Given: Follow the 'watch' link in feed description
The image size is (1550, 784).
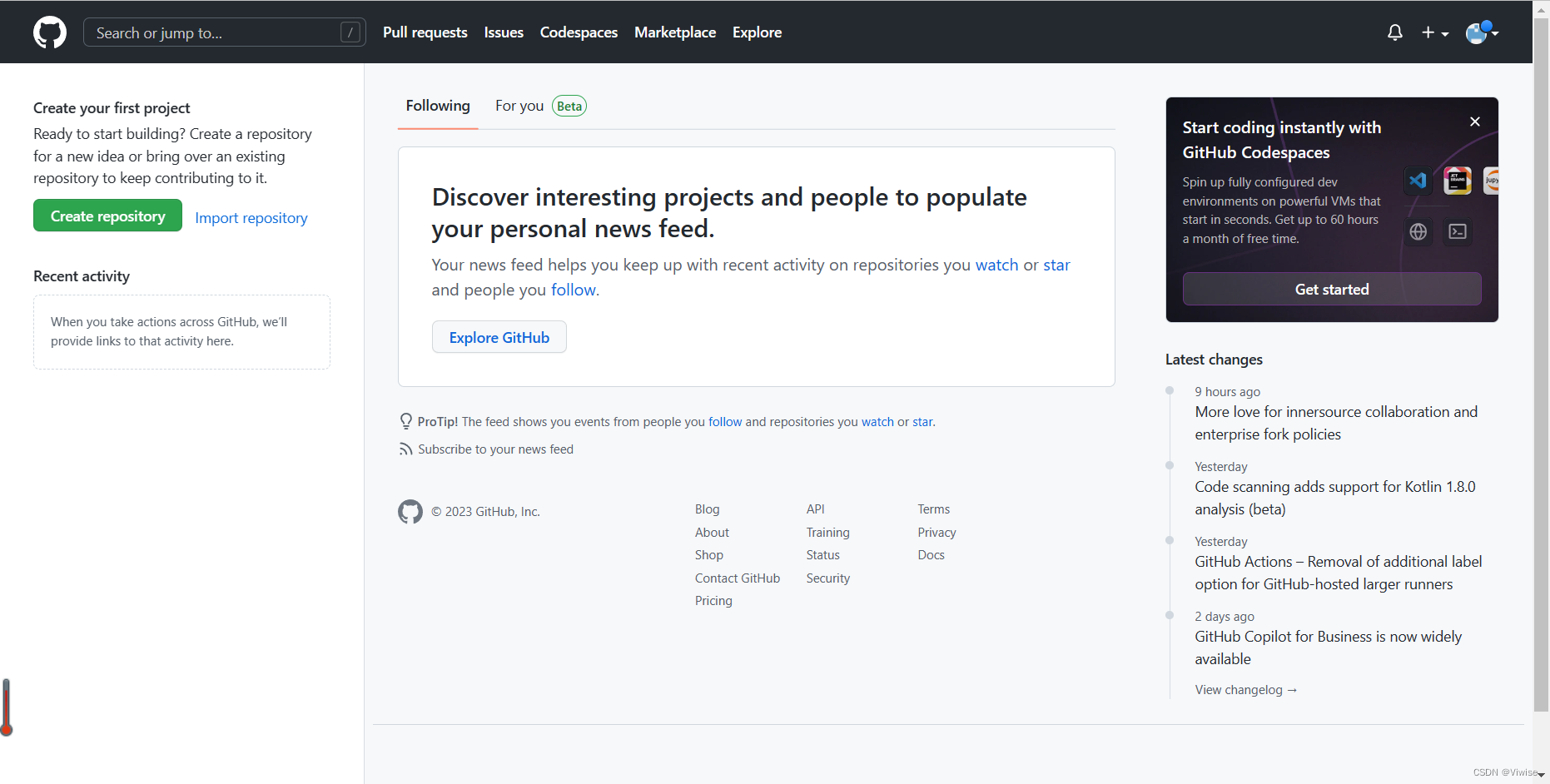Looking at the screenshot, I should pyautogui.click(x=996, y=265).
